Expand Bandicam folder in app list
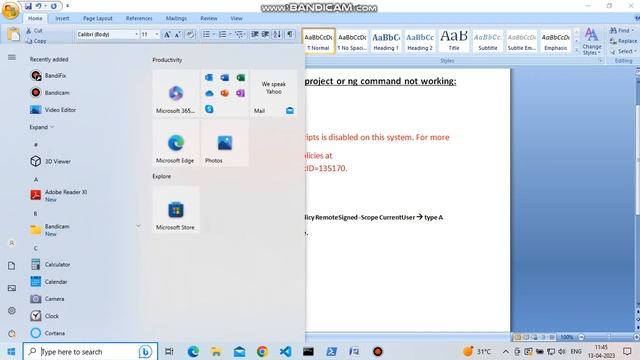 pos(138,226)
